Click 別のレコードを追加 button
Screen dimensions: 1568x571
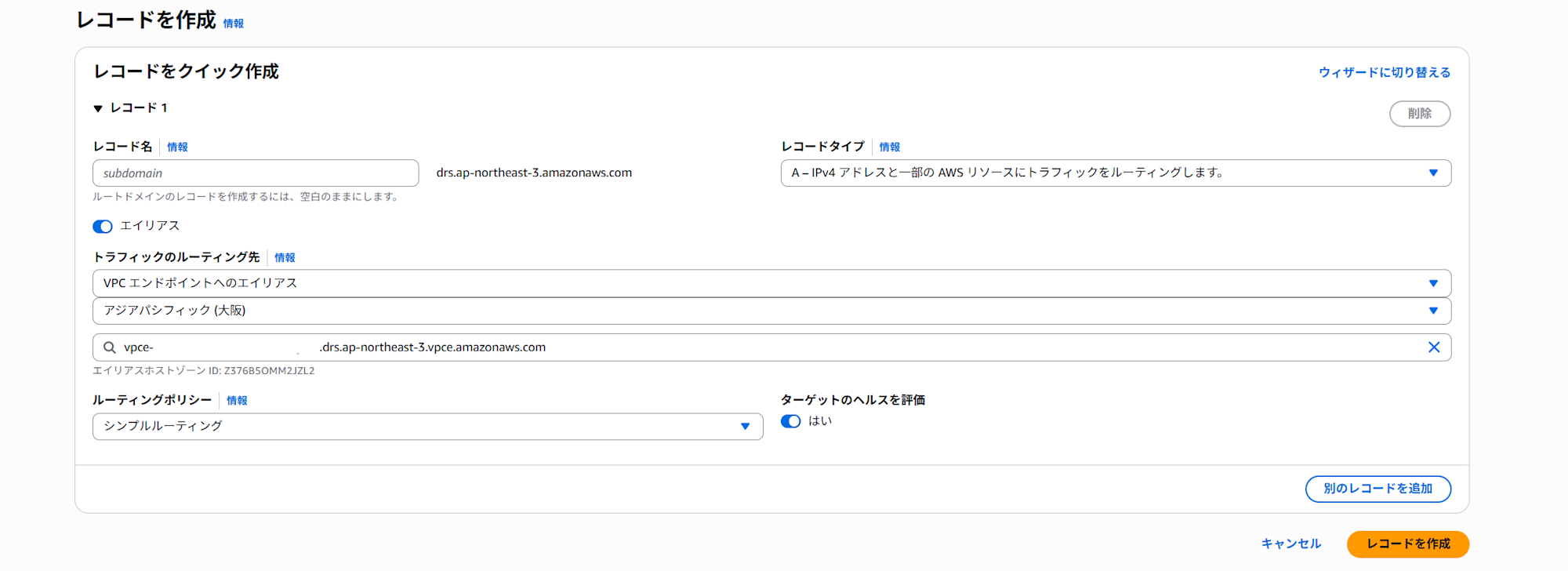click(1377, 489)
